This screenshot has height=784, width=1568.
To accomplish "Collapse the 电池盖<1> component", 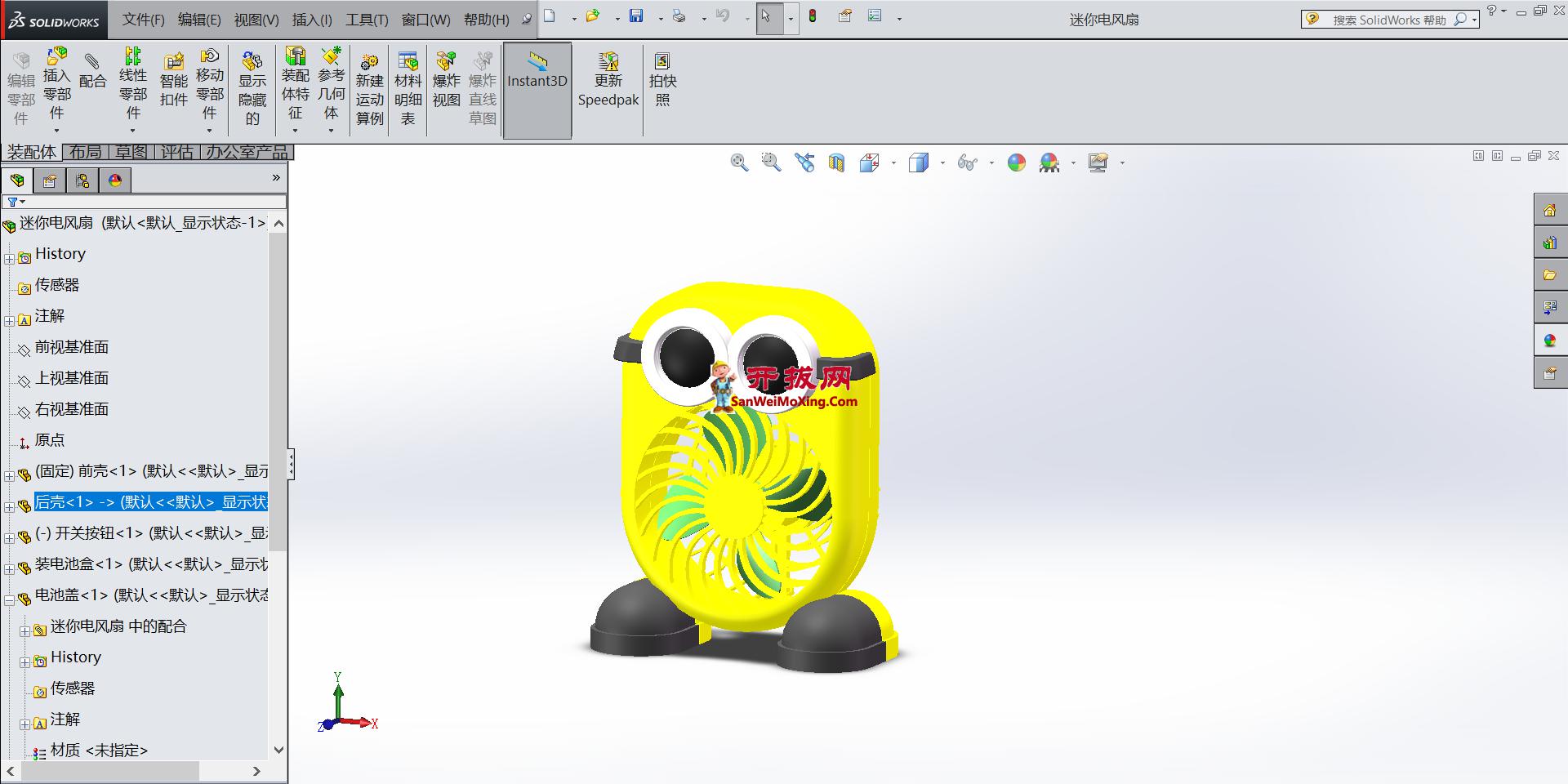I will pos(9,600).
